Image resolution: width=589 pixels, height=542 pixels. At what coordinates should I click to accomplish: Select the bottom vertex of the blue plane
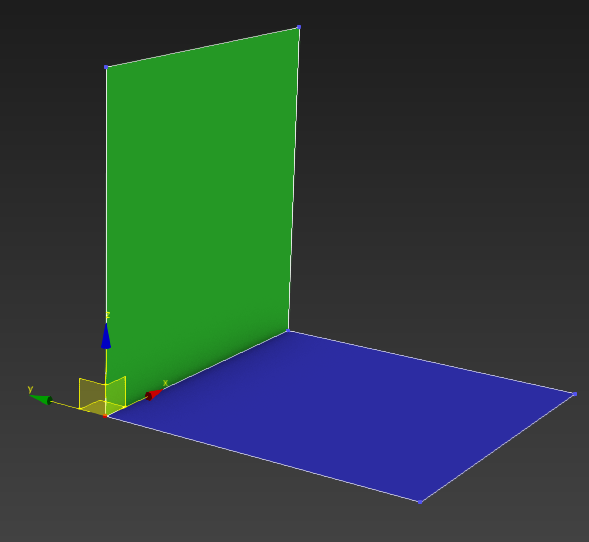(x=420, y=502)
